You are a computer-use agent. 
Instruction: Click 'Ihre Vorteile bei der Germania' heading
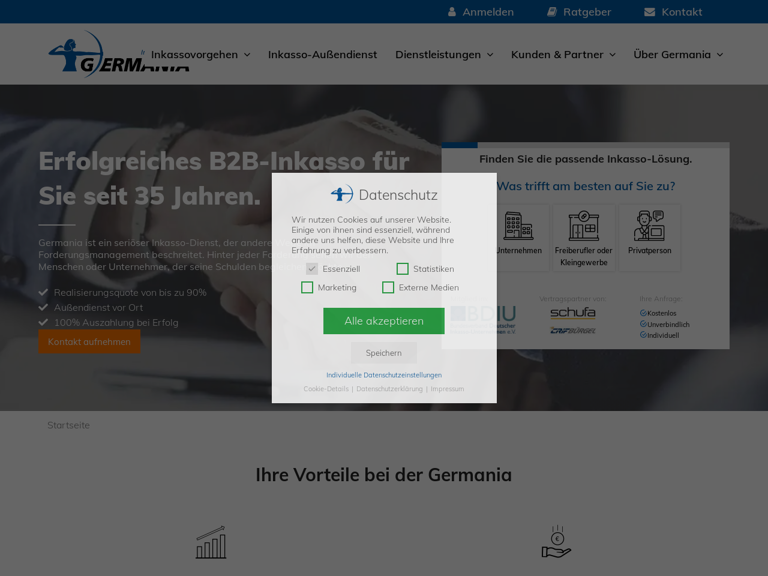(384, 475)
